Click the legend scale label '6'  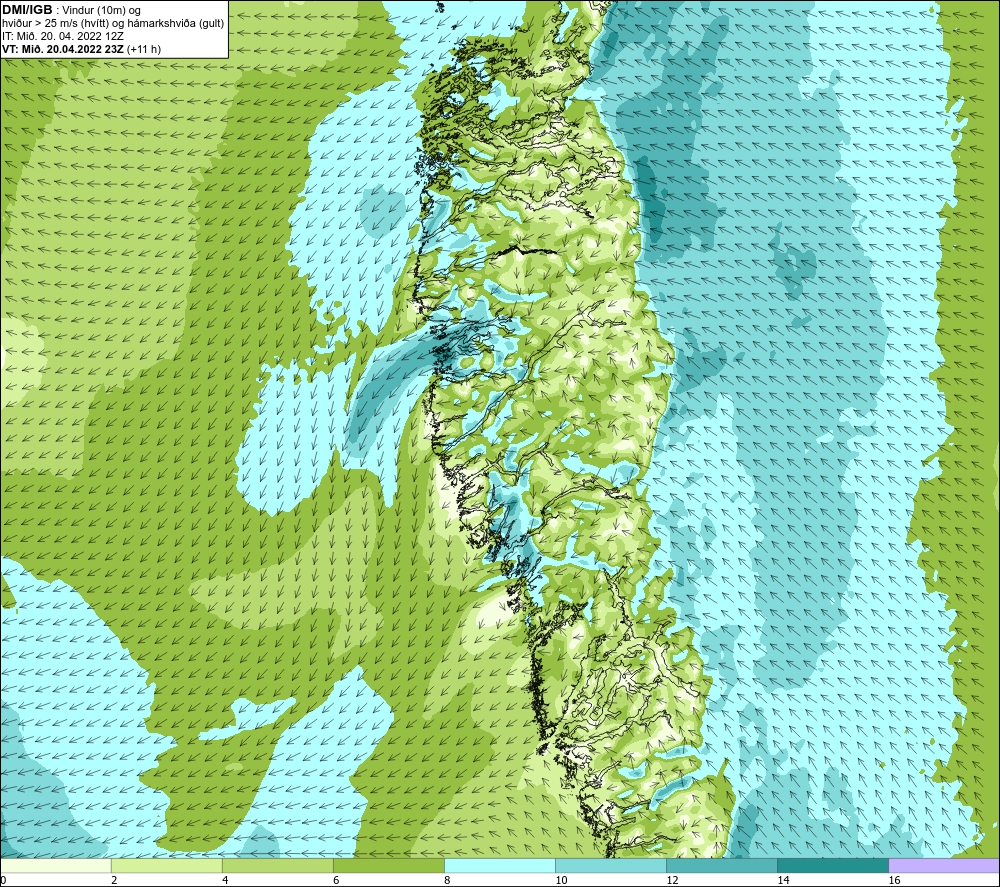[x=336, y=881]
